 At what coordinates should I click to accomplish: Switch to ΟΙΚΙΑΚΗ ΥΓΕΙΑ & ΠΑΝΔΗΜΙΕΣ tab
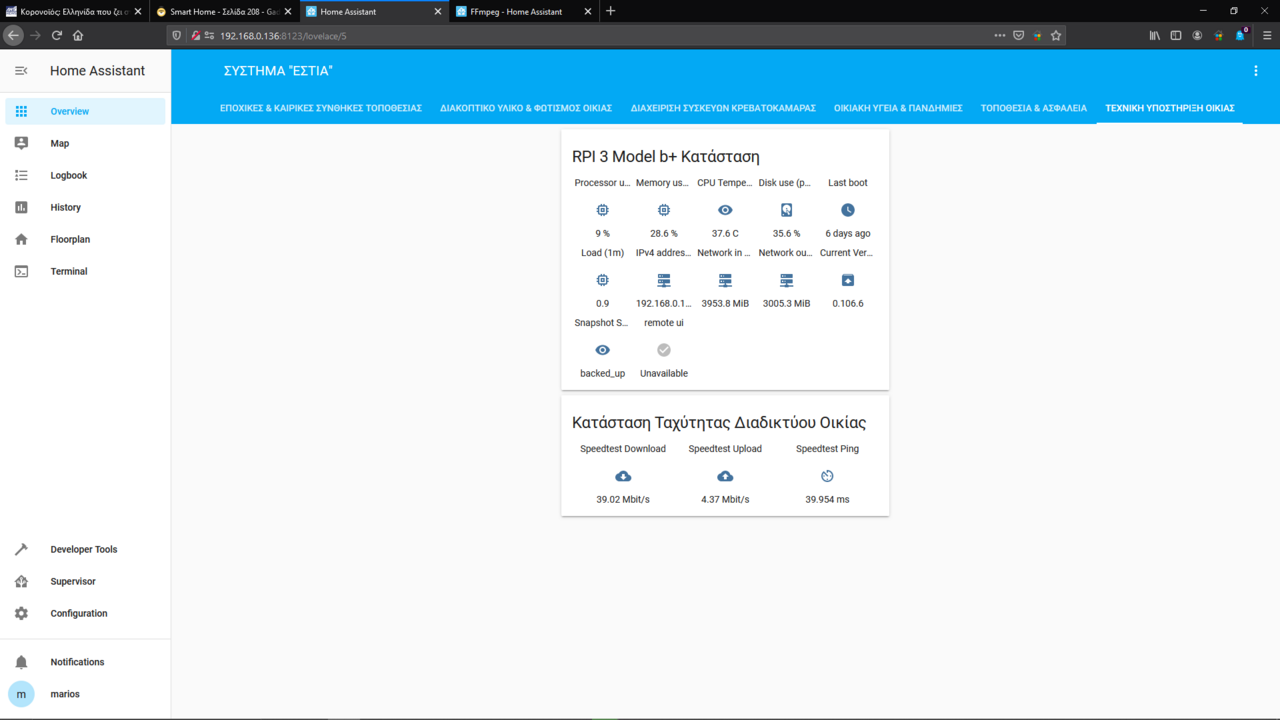click(898, 108)
